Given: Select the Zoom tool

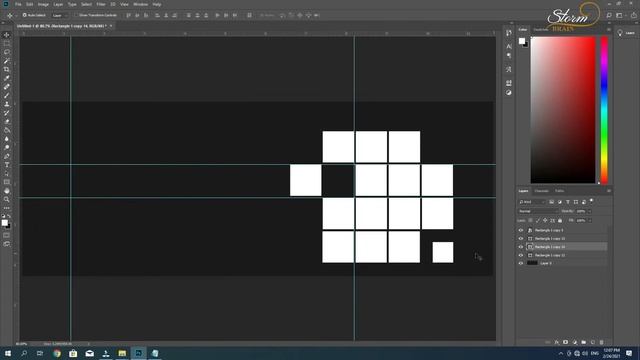Looking at the screenshot, I should (7, 199).
